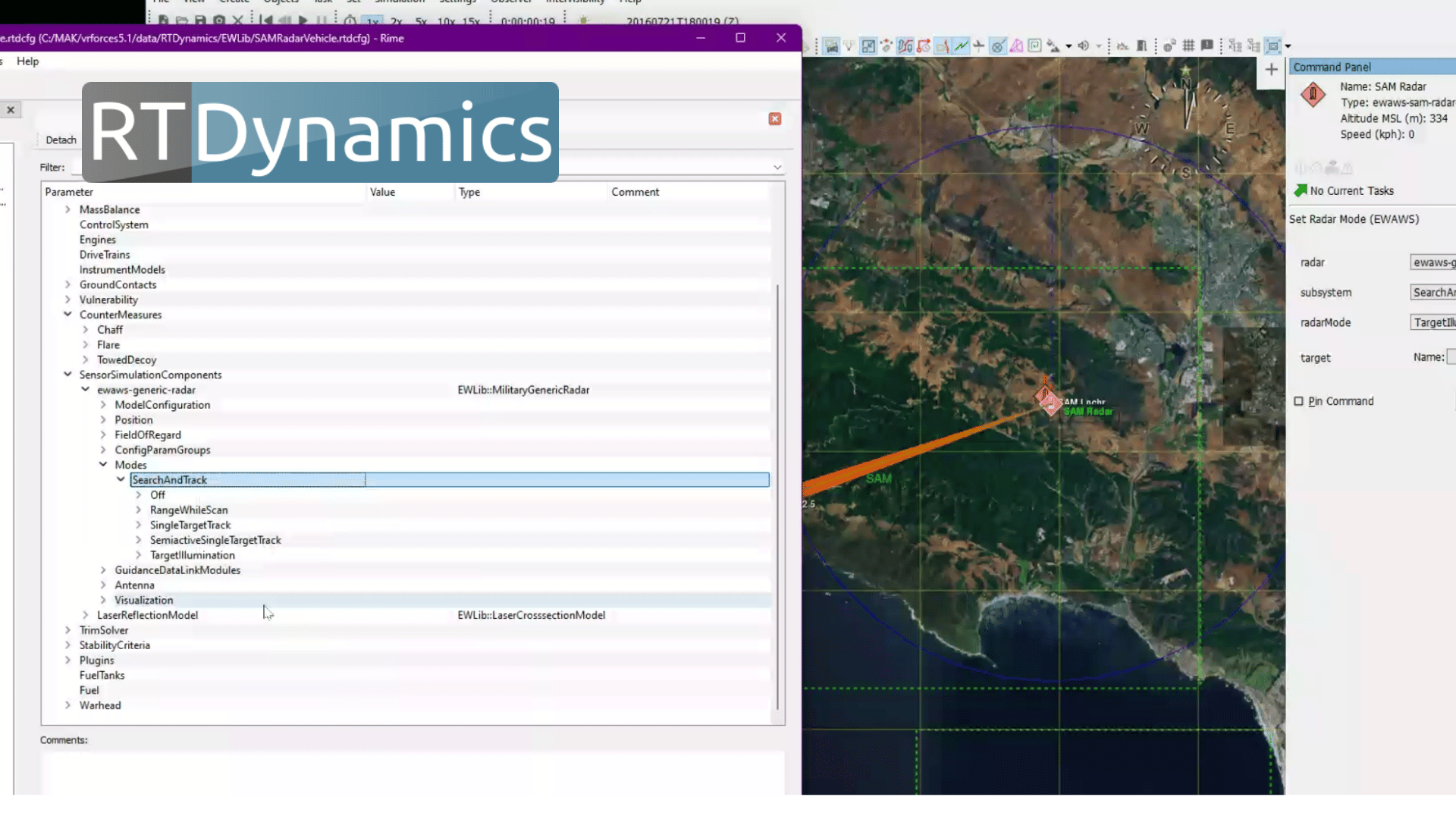
Task: Click the target Name input field
Action: pyautogui.click(x=1451, y=356)
